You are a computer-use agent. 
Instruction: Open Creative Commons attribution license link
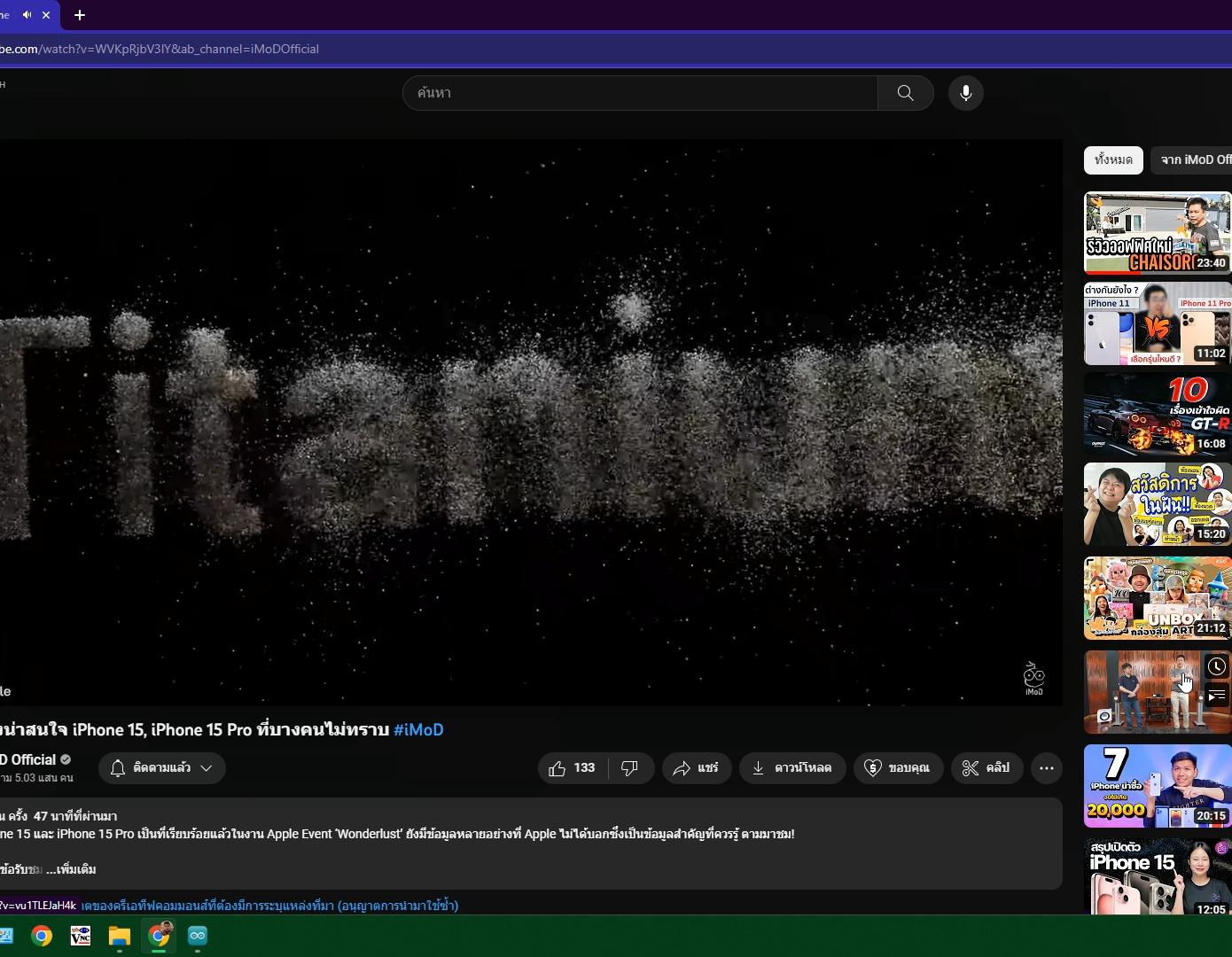click(269, 906)
